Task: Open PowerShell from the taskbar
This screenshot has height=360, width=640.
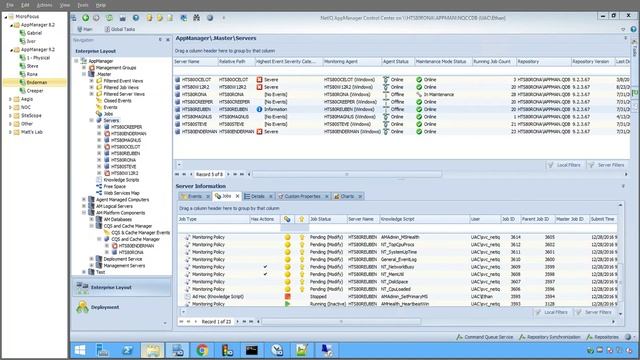Action: click(127, 350)
